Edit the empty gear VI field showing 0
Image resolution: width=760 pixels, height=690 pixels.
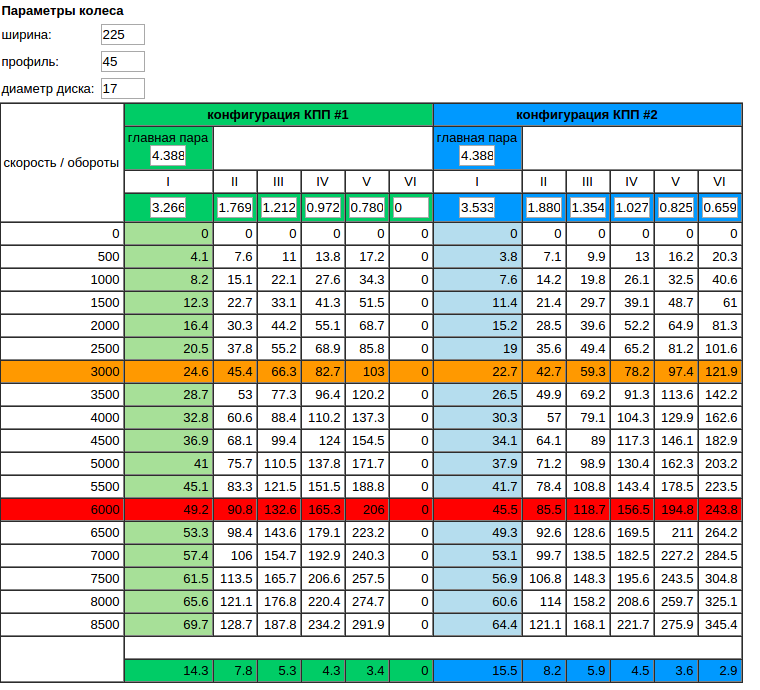coord(411,208)
